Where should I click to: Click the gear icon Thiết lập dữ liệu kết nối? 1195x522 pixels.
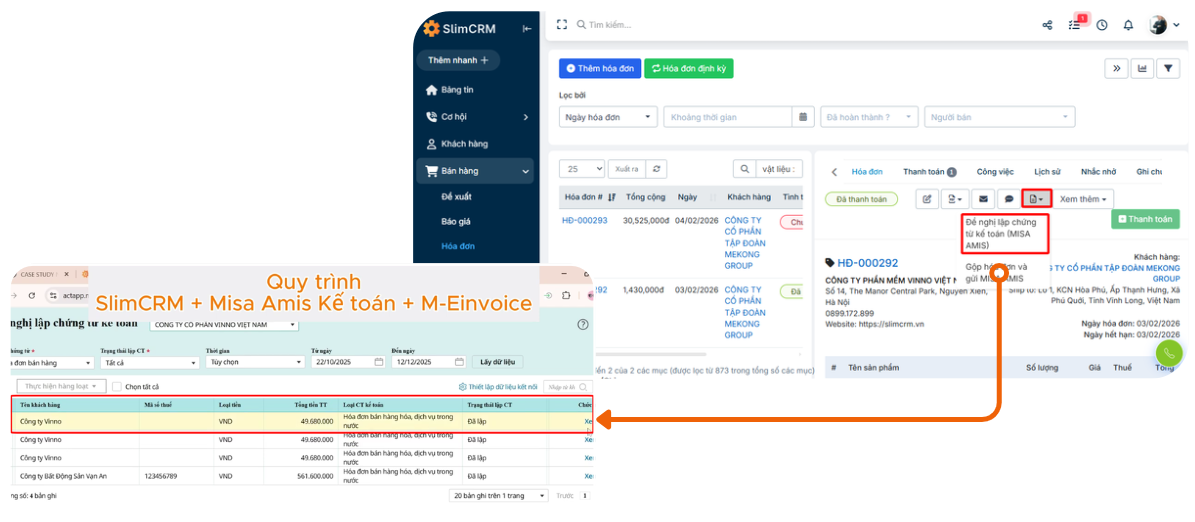(x=462, y=387)
